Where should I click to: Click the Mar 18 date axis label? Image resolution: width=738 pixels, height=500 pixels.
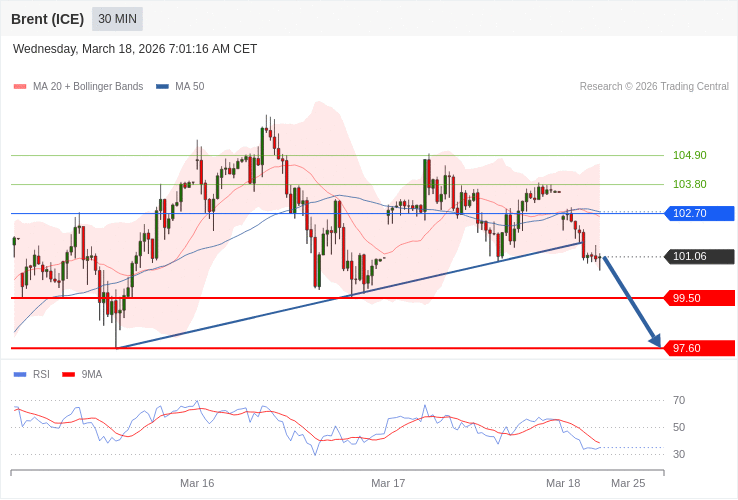click(563, 483)
